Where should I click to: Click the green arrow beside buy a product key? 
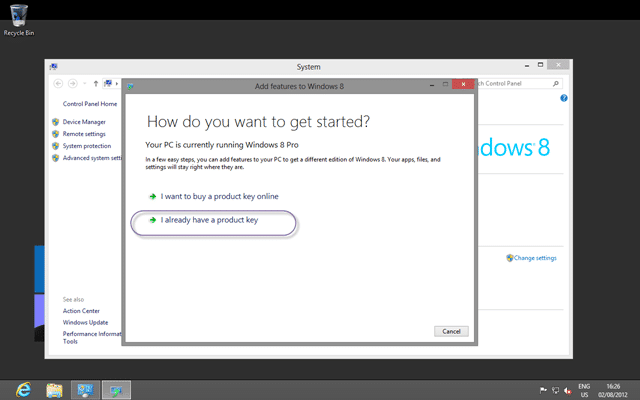(153, 196)
